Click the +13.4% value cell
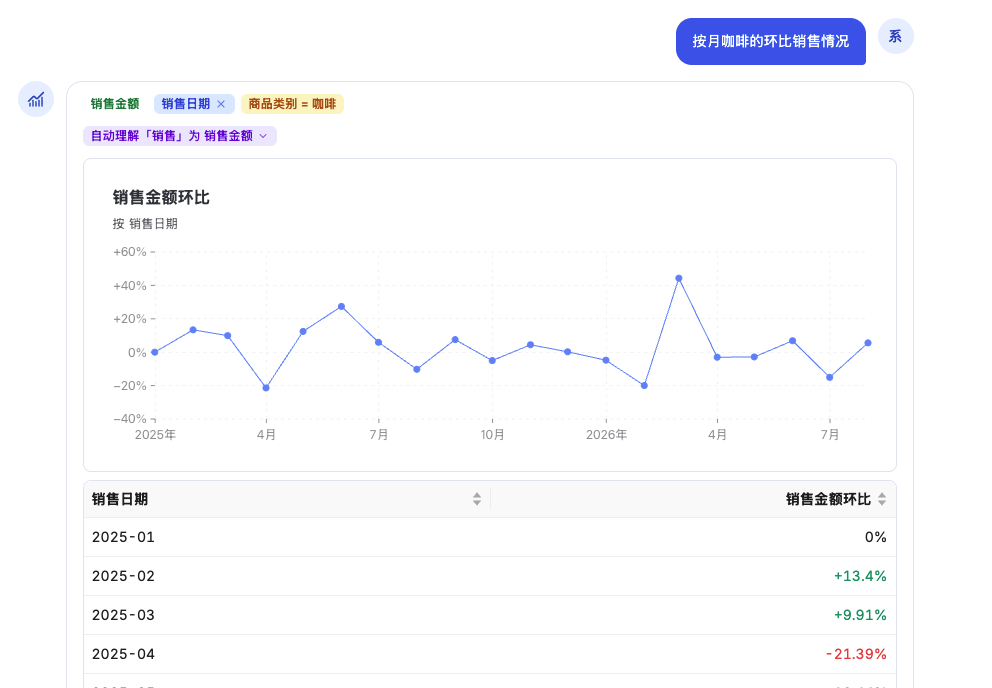 (x=860, y=576)
